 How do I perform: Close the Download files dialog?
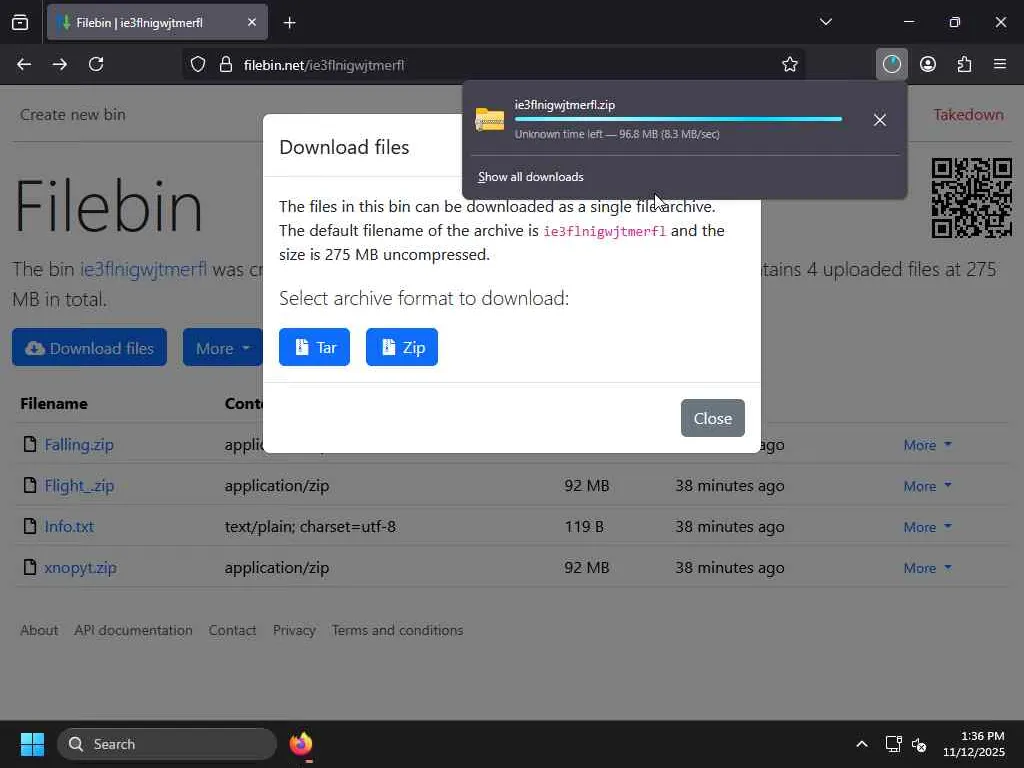(x=712, y=418)
